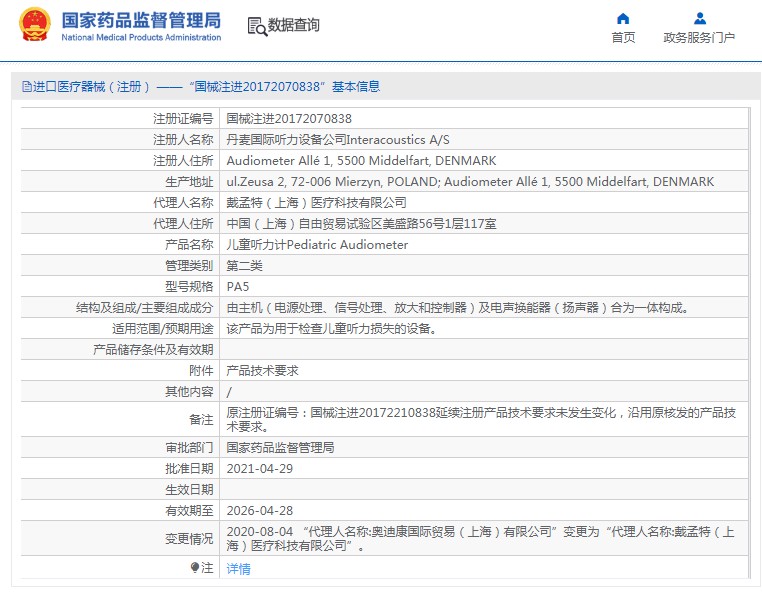Select the Interacoustics A/S registrant name cell
Image resolution: width=762 pixels, height=595 pixels.
click(338, 139)
